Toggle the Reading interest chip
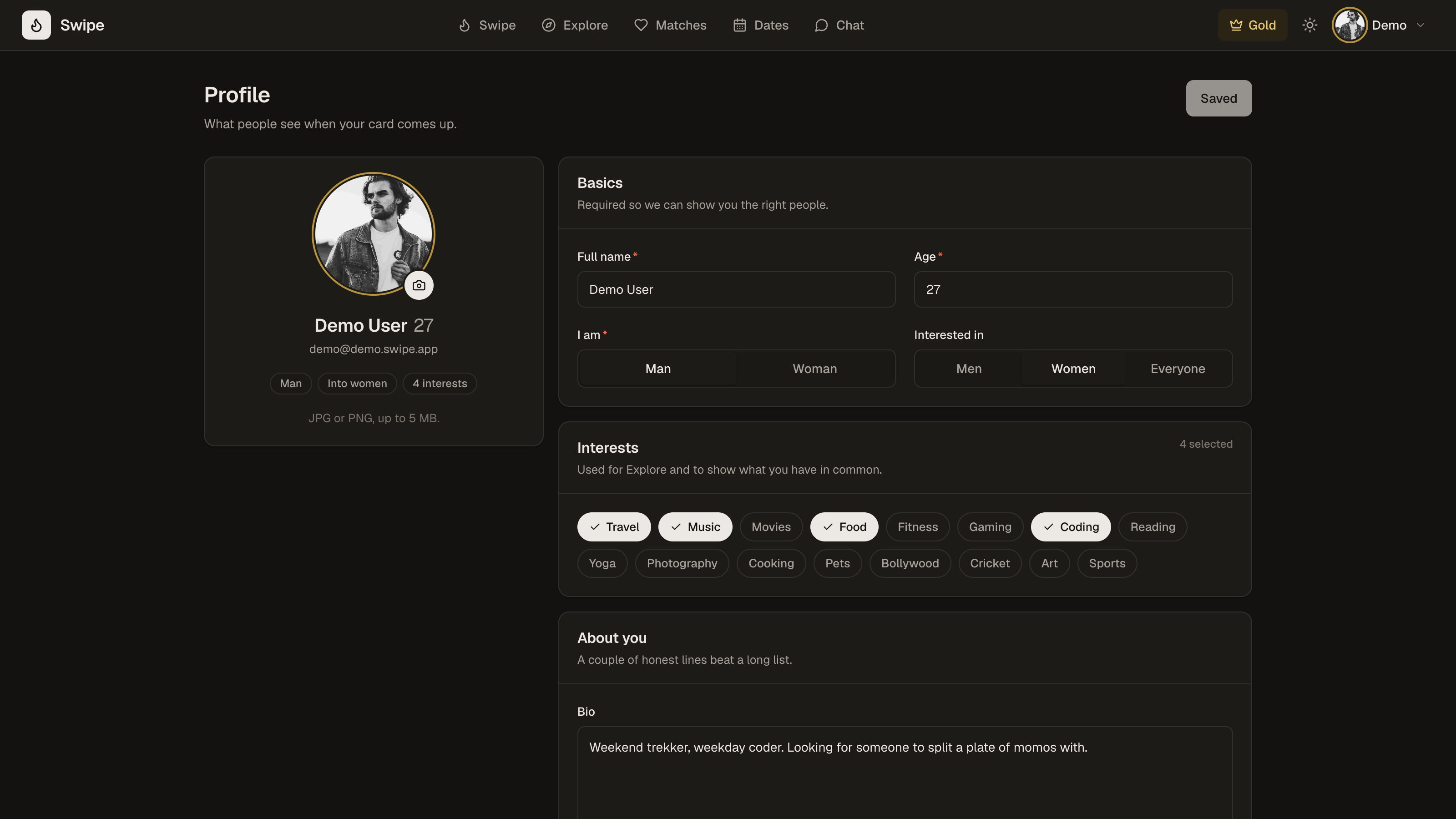Image resolution: width=1456 pixels, height=819 pixels. tap(1153, 527)
